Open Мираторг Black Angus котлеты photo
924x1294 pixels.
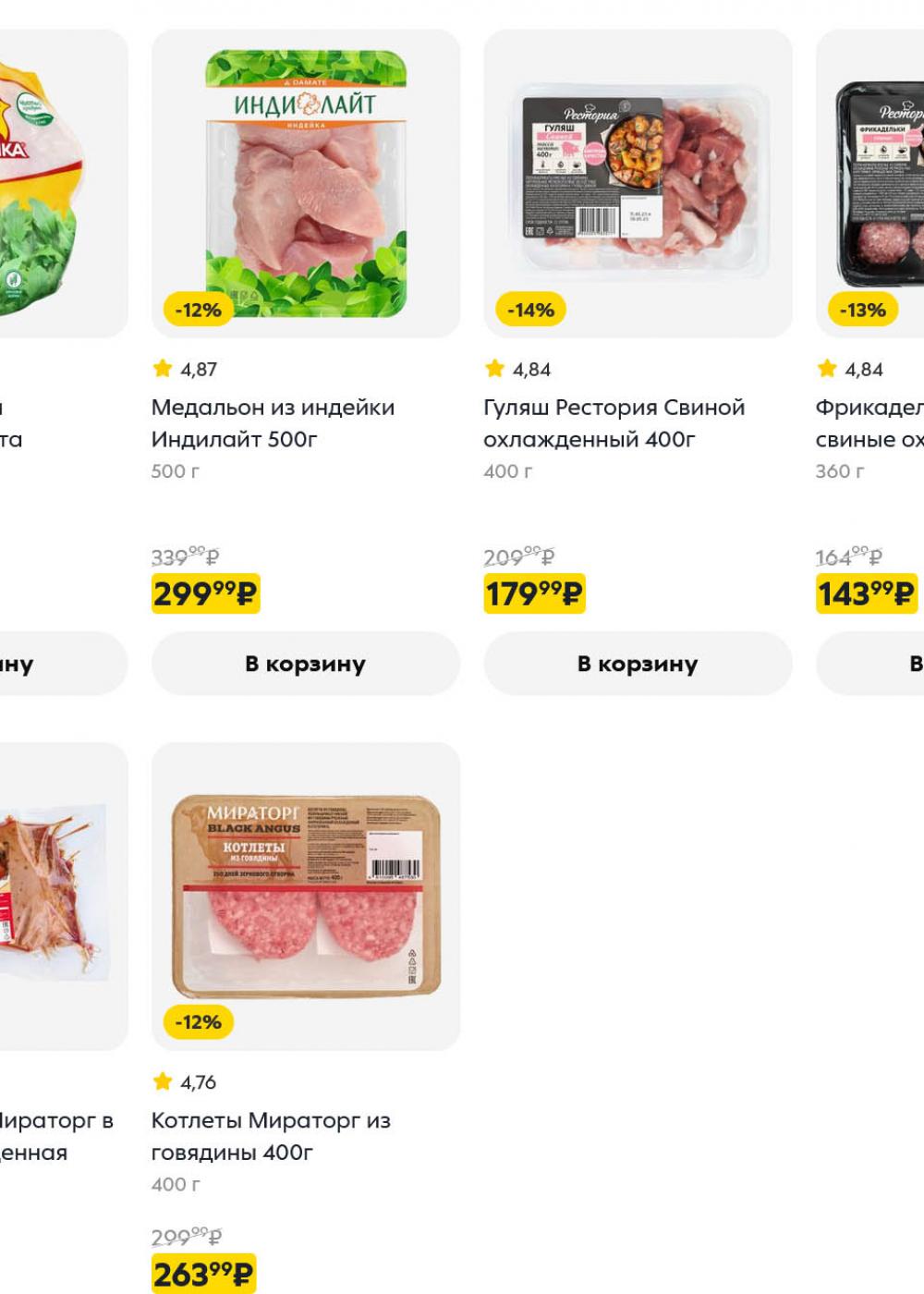click(x=305, y=895)
